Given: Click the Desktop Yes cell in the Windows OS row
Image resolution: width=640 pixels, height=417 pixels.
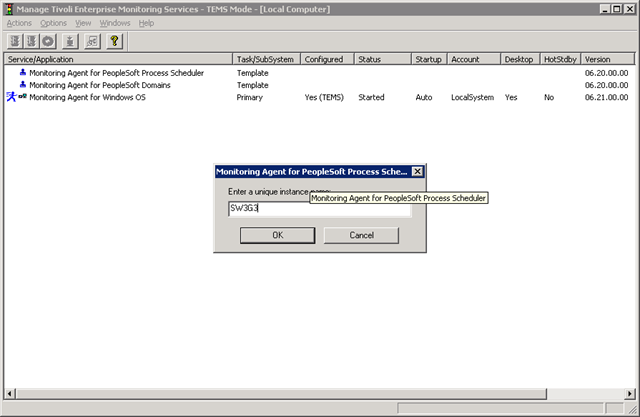Looking at the screenshot, I should [511, 98].
